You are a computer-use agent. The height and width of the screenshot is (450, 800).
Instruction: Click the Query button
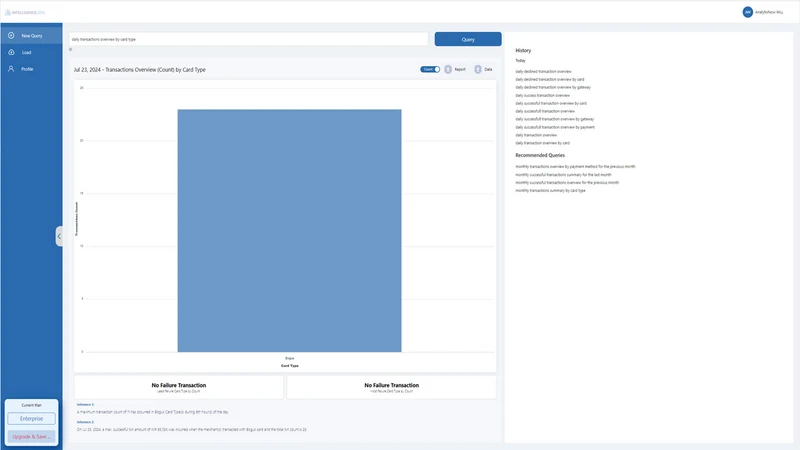coord(468,39)
